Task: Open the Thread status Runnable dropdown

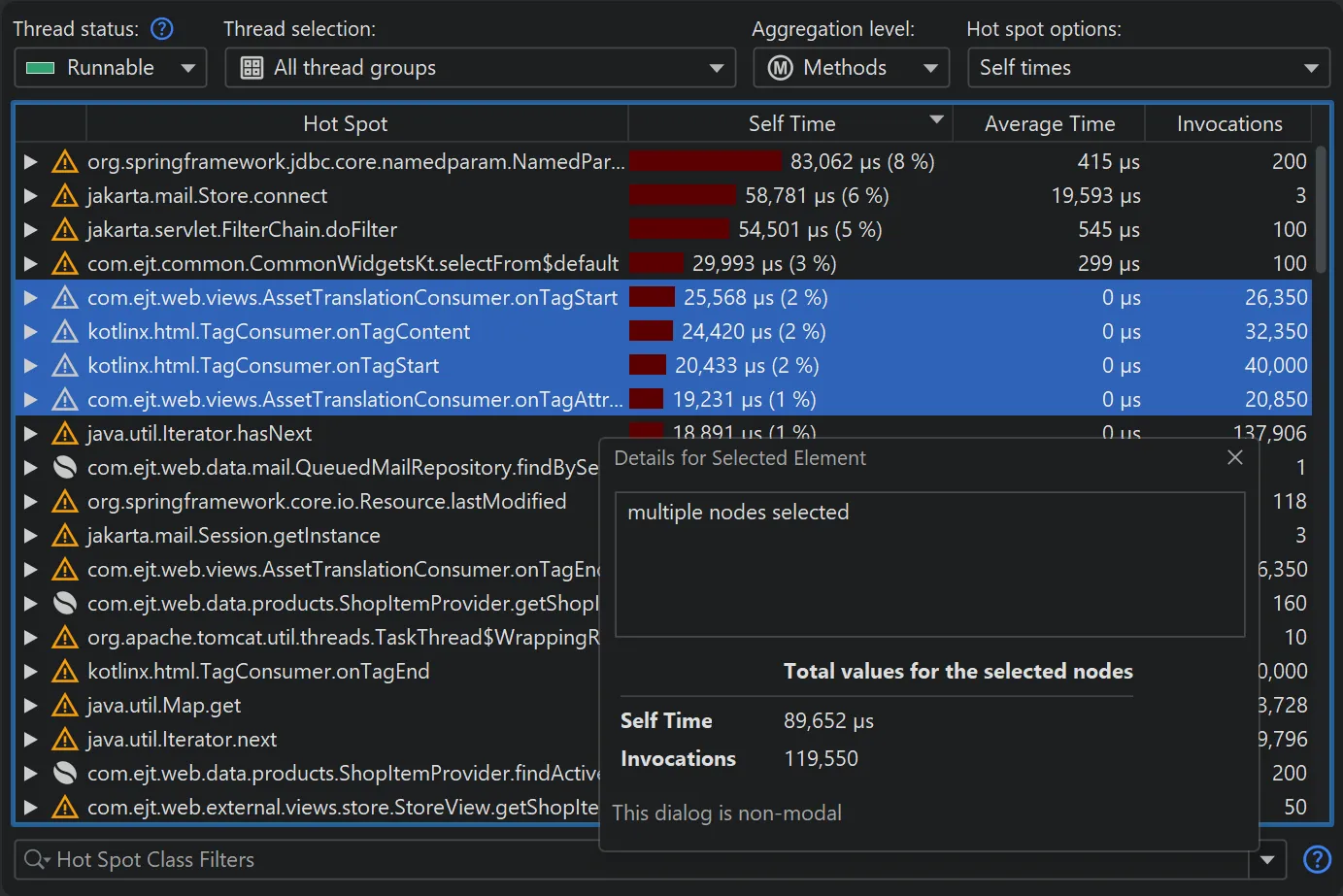Action: click(111, 68)
